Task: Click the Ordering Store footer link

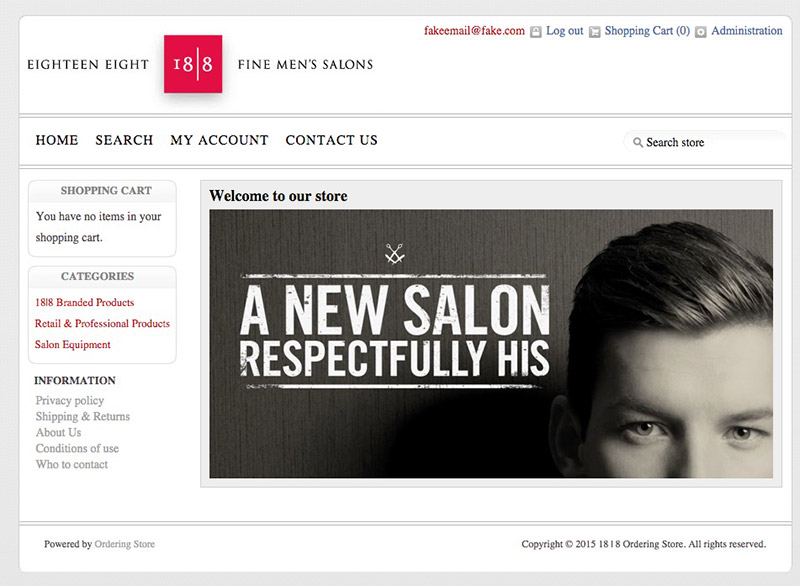Action: click(124, 544)
